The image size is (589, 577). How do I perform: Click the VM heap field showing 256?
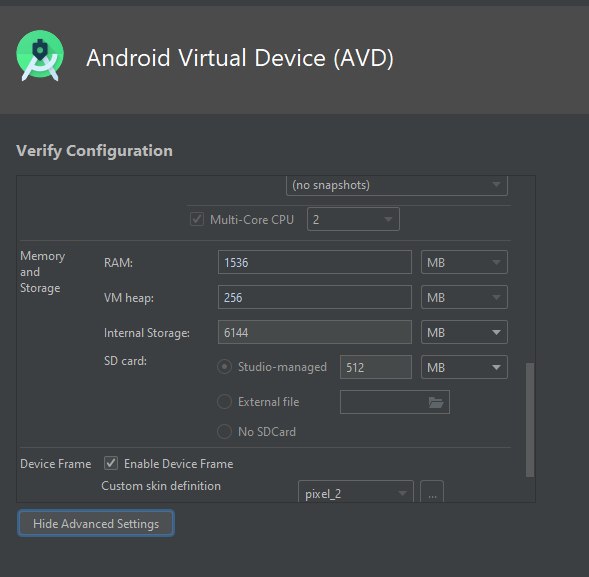[x=315, y=297]
